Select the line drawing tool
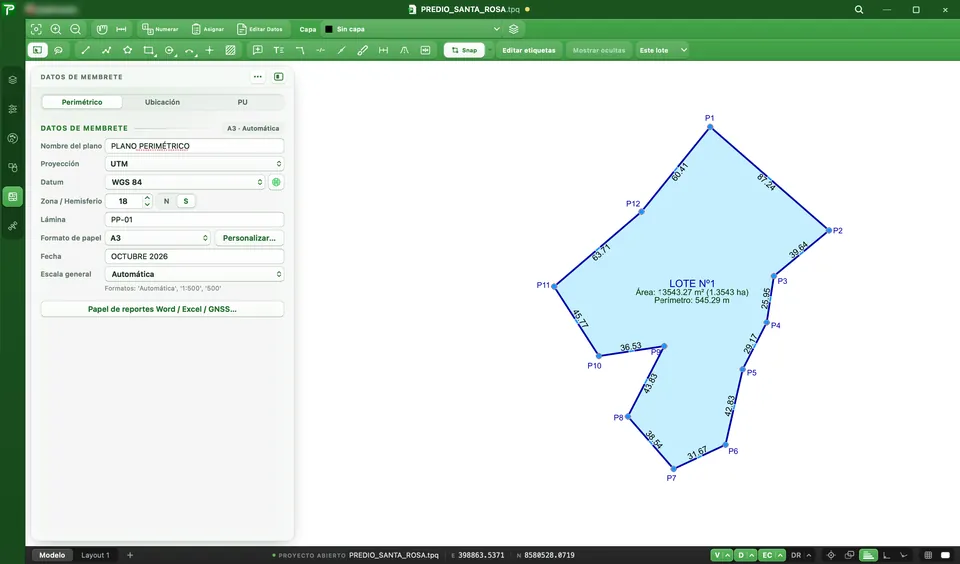 (86, 50)
